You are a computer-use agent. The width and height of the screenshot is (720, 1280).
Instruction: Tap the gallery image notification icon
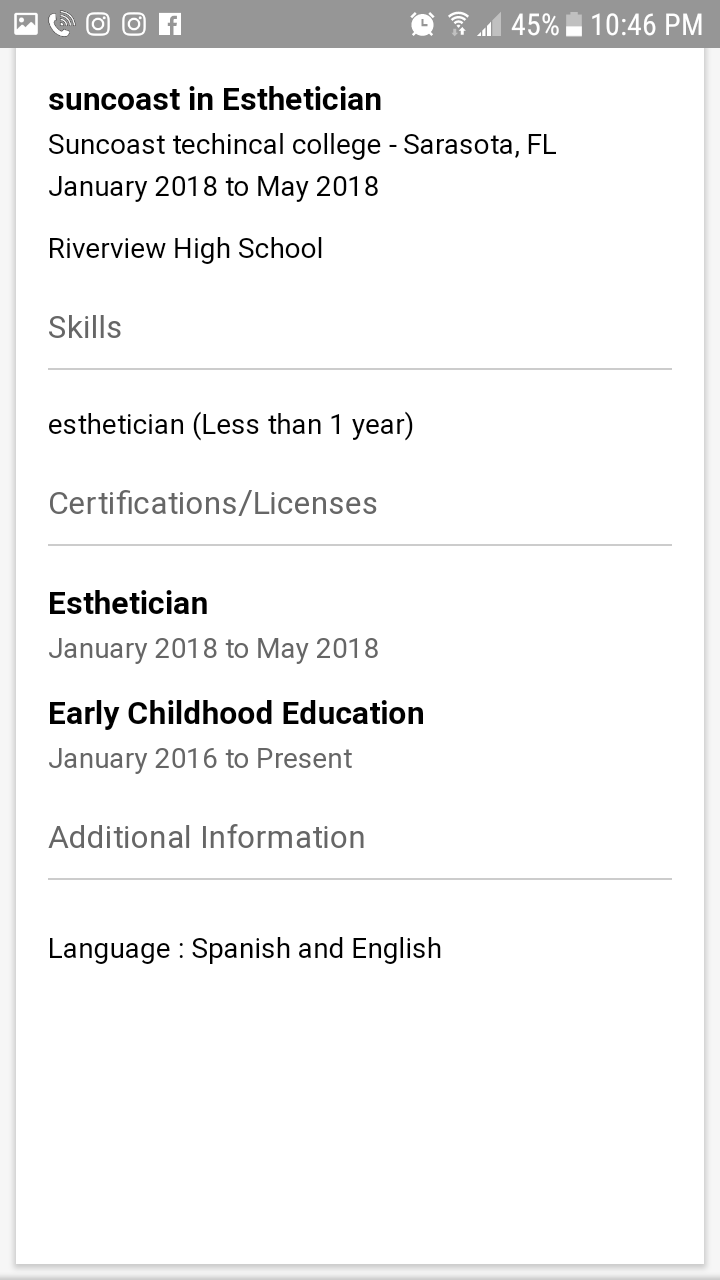click(x=26, y=24)
